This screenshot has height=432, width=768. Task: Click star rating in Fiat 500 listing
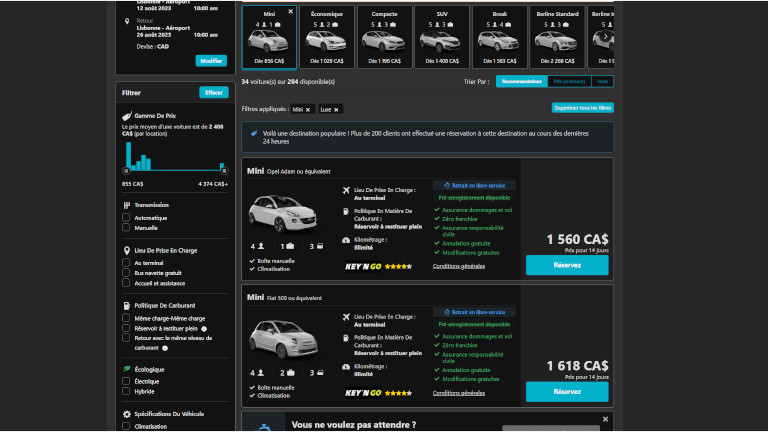coord(398,393)
